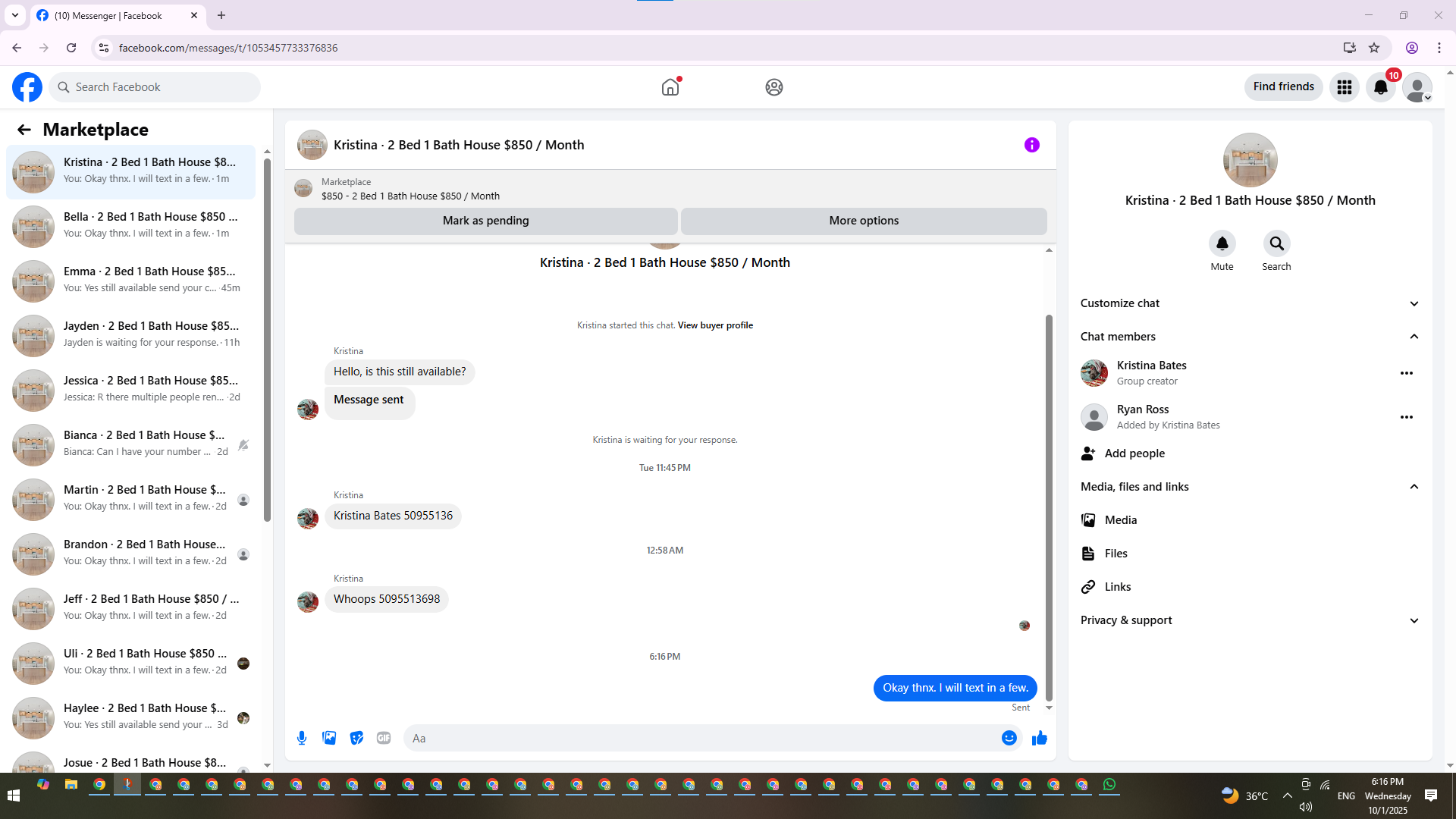Open WhatsApp from the taskbar
Viewport: 1456px width, 819px height.
click(1109, 785)
